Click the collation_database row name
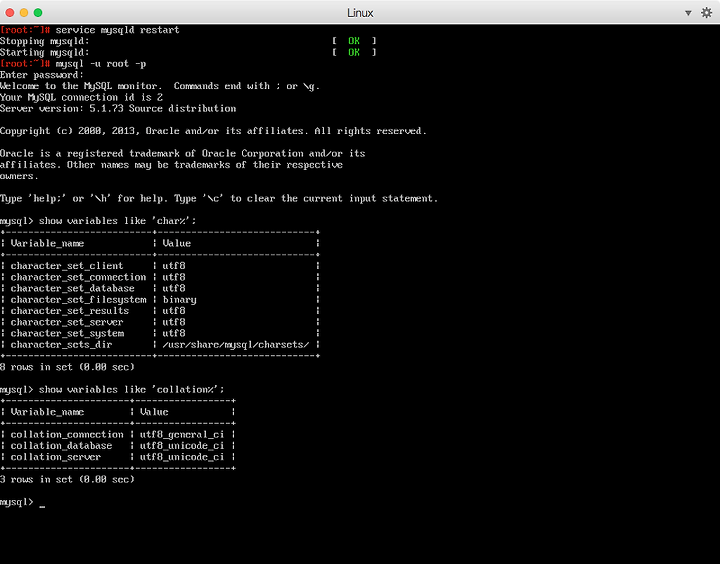The width and height of the screenshot is (720, 564). point(62,446)
